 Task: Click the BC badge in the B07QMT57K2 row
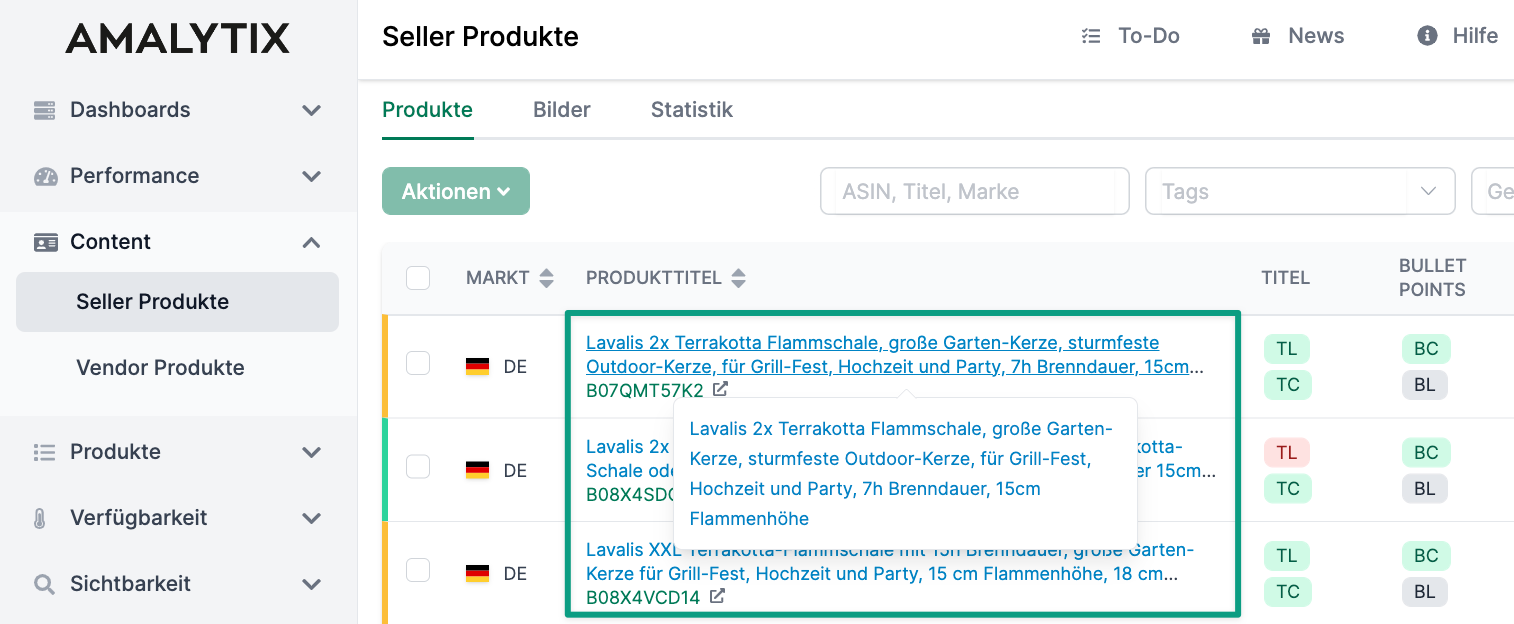click(1426, 349)
